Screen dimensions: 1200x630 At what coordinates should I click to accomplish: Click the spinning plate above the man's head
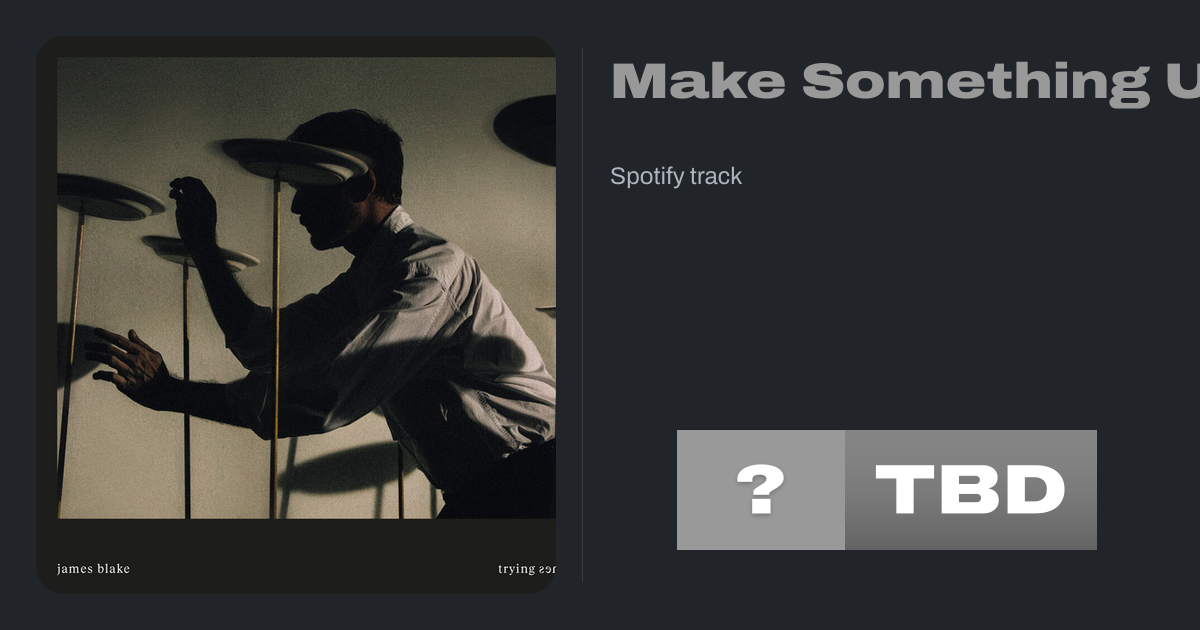(295, 158)
